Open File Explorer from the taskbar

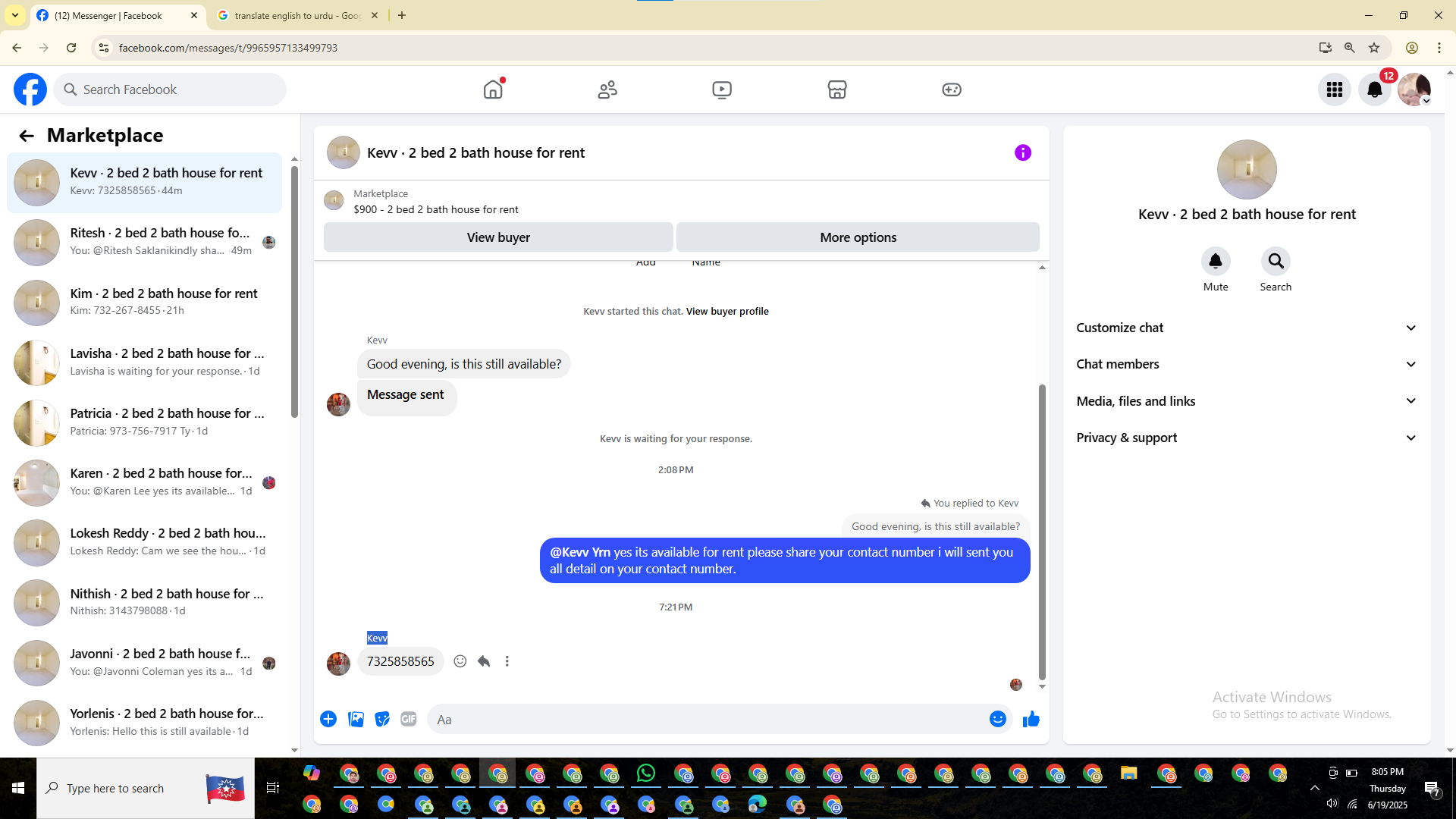pos(1129,773)
